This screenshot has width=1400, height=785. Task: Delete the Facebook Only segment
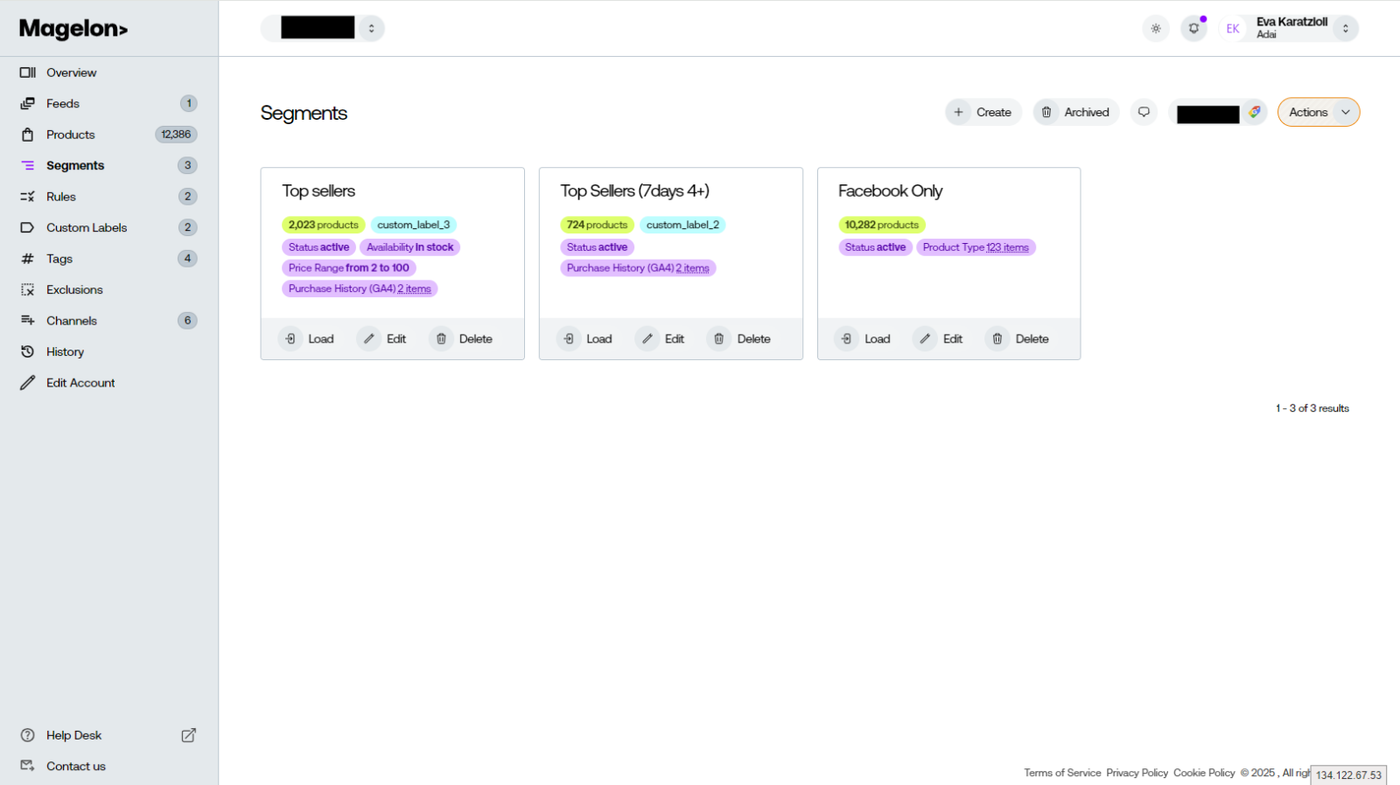click(x=1018, y=339)
